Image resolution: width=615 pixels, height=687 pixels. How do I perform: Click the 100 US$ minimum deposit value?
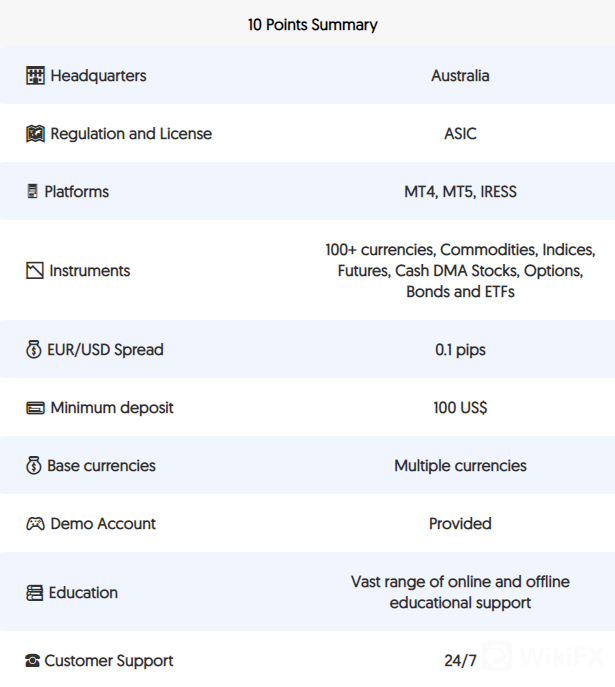coord(460,408)
